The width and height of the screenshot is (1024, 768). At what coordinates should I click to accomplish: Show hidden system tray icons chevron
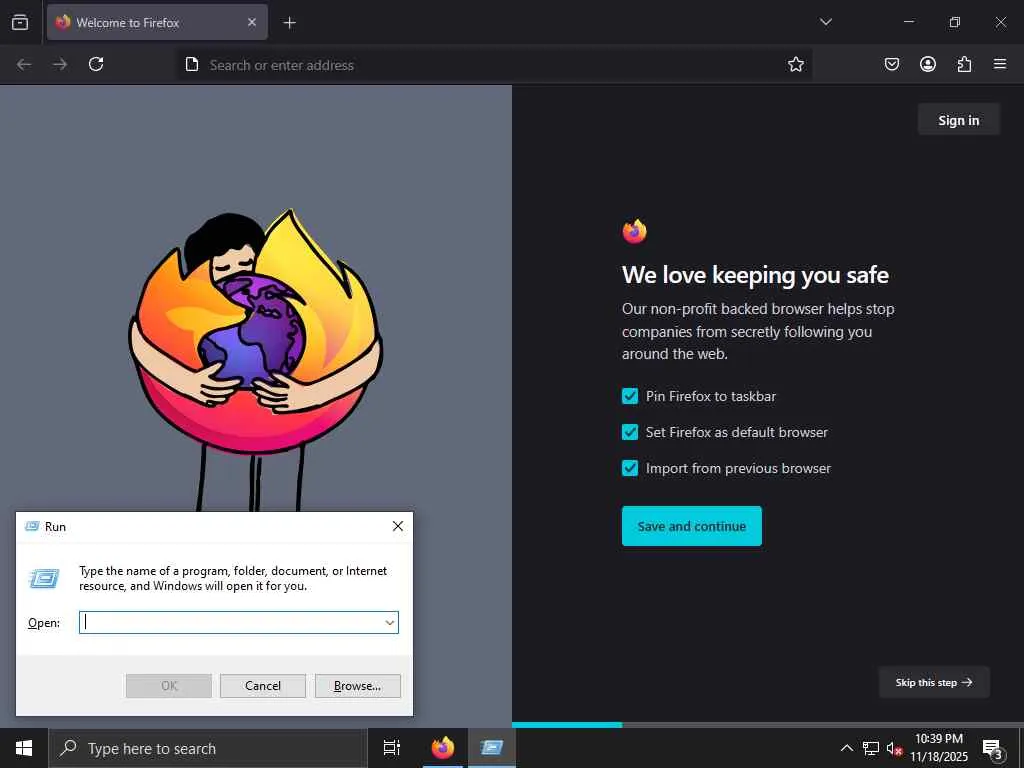click(x=846, y=748)
